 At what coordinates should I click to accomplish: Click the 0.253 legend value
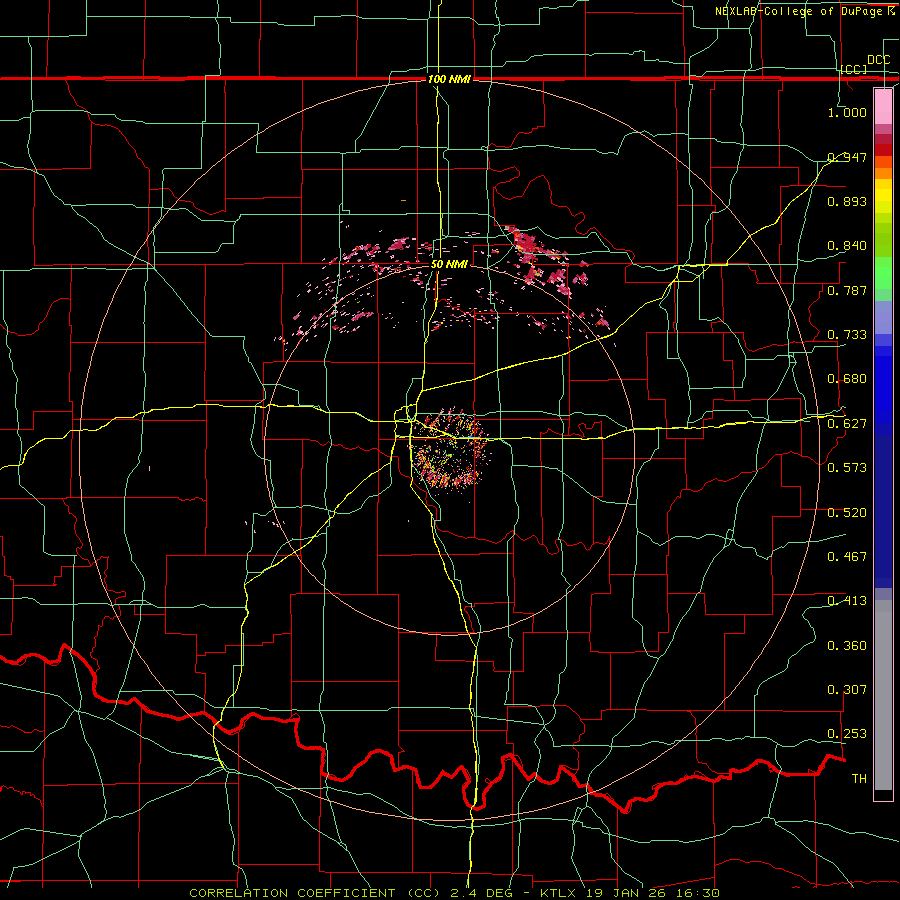point(847,734)
